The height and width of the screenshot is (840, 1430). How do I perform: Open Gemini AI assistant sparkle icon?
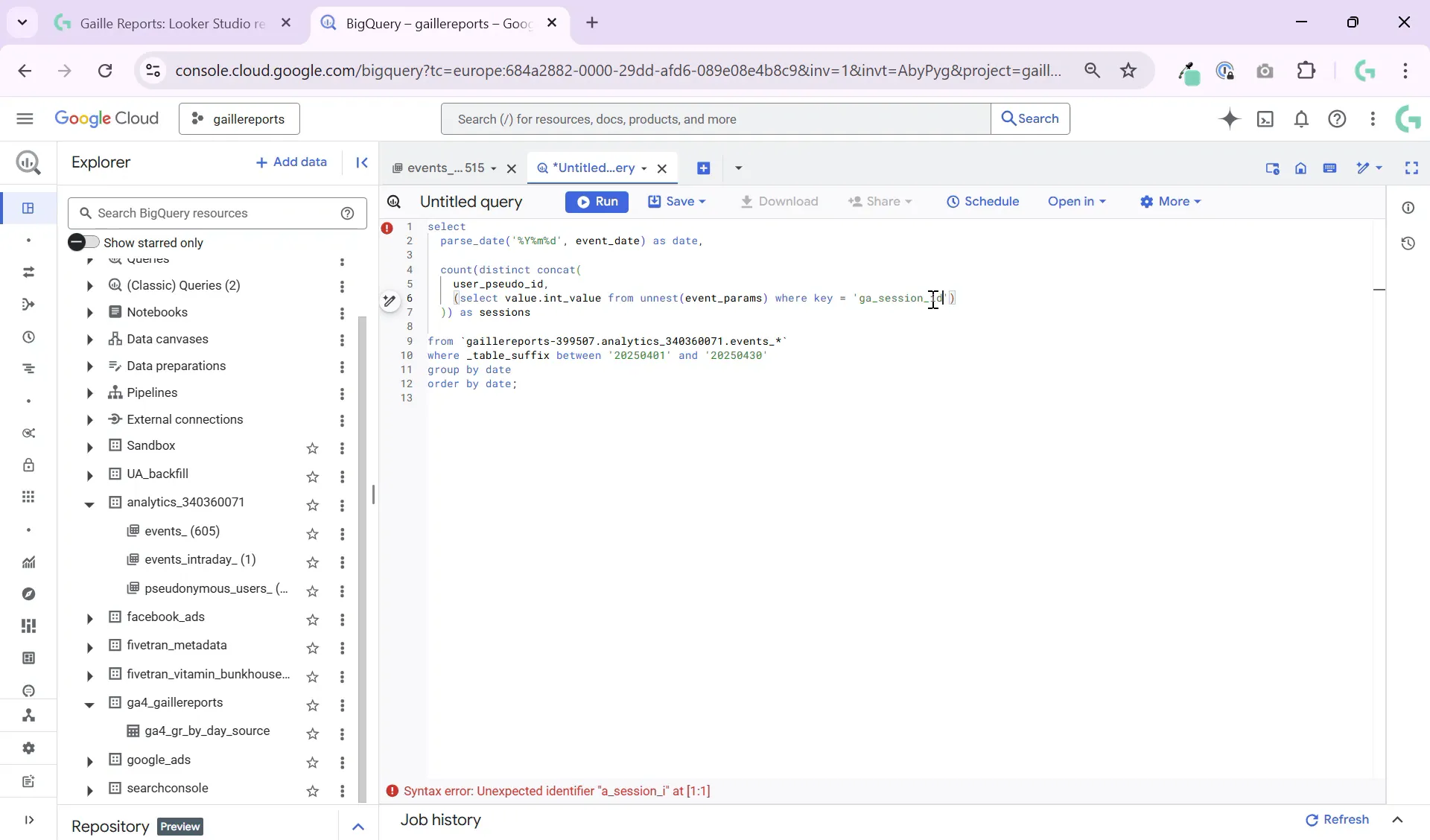1230,118
